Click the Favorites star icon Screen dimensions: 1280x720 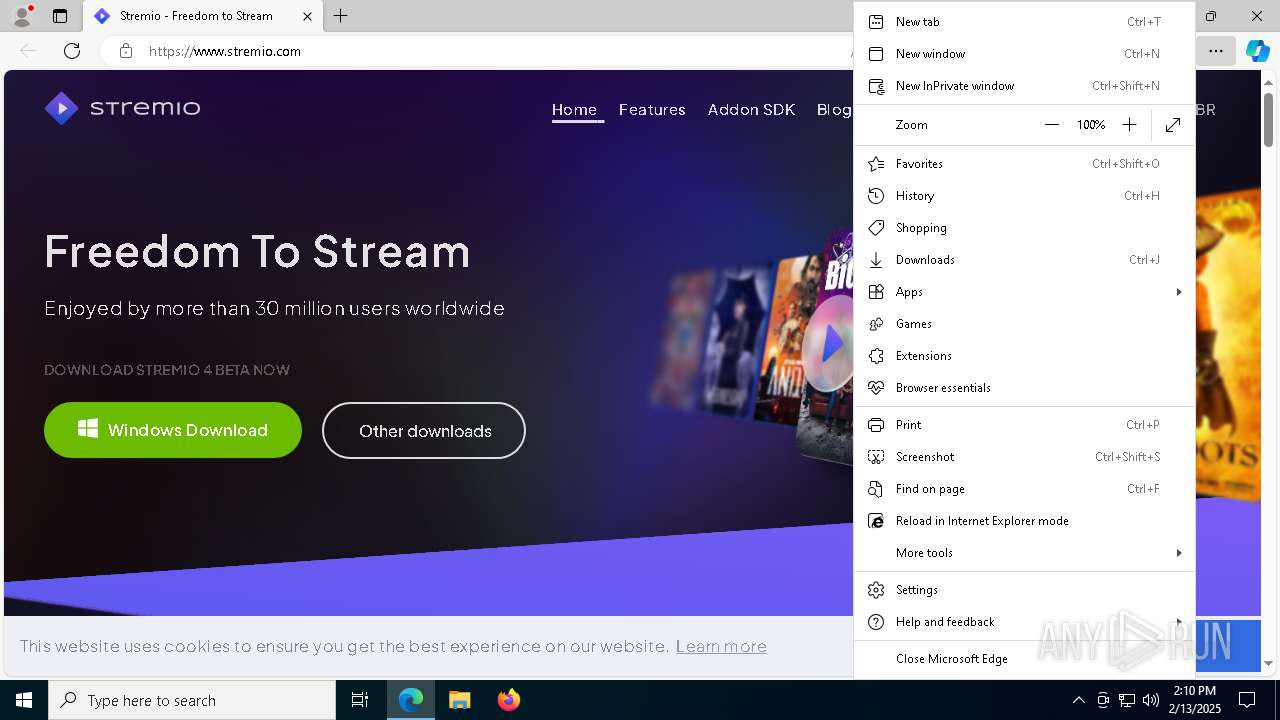[x=876, y=164]
